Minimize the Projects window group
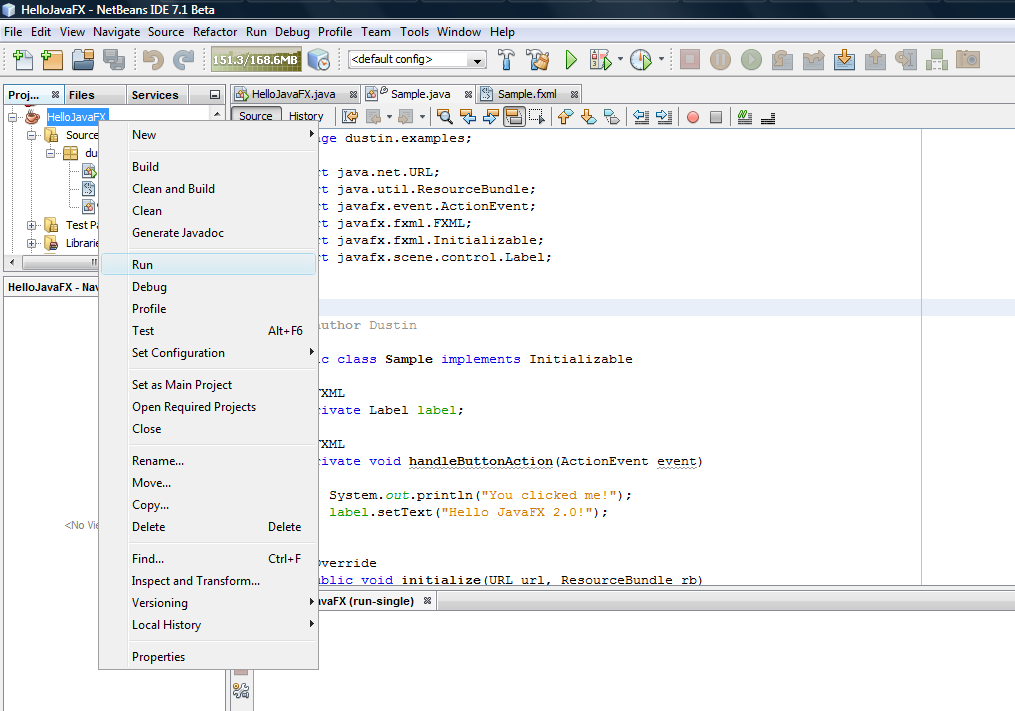This screenshot has width=1015, height=711. pyautogui.click(x=215, y=95)
